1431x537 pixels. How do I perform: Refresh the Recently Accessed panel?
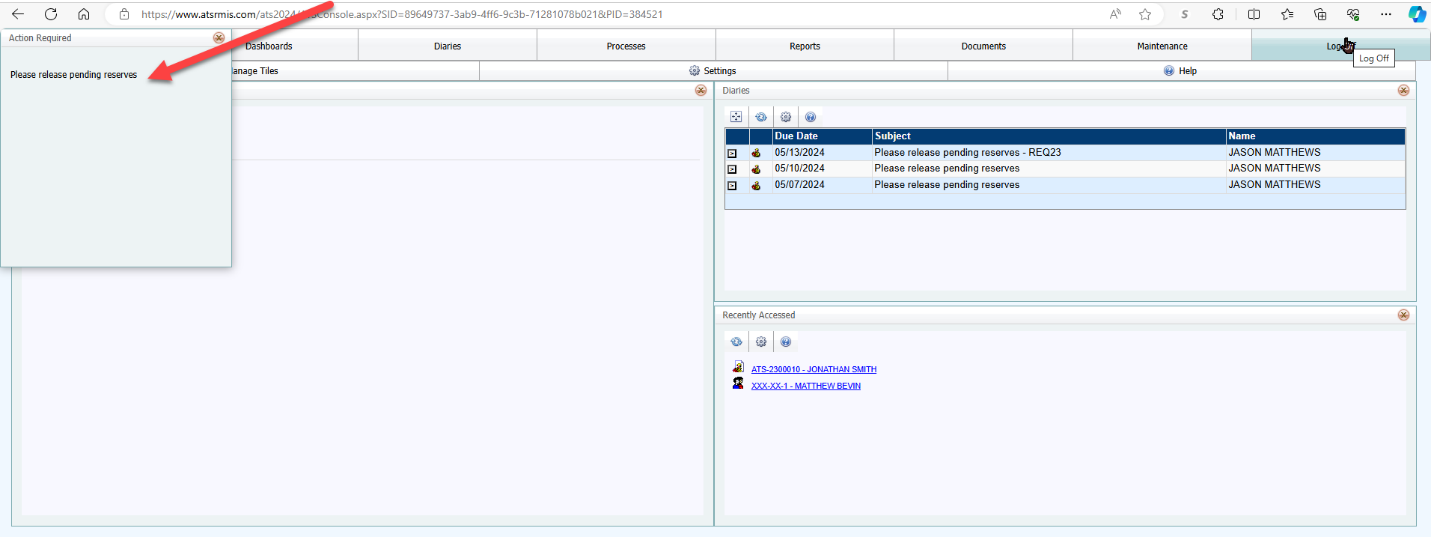click(736, 342)
